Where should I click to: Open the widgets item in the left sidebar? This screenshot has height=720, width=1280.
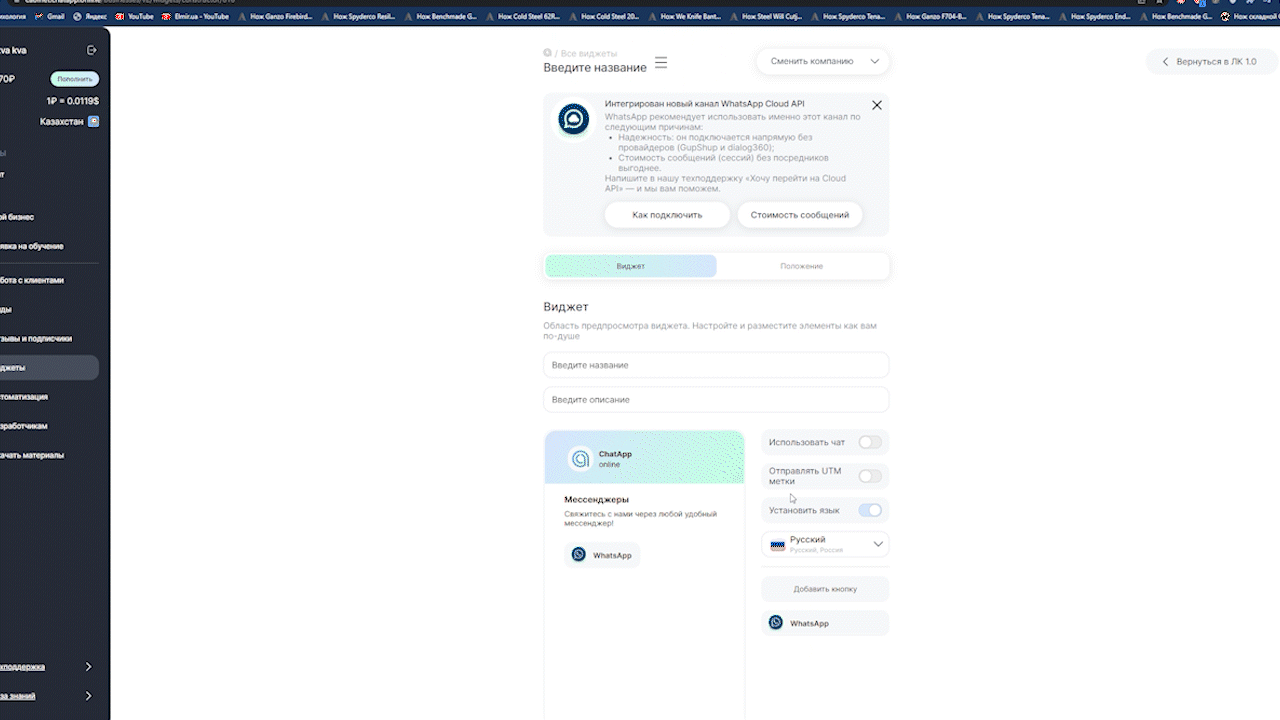click(x=49, y=367)
